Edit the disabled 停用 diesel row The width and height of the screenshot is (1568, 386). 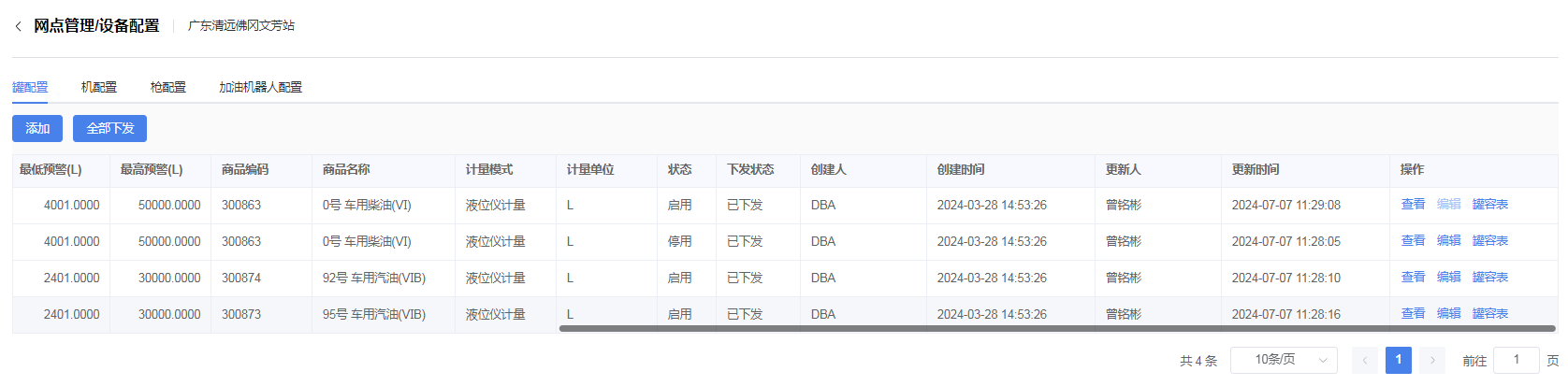pyautogui.click(x=1448, y=241)
